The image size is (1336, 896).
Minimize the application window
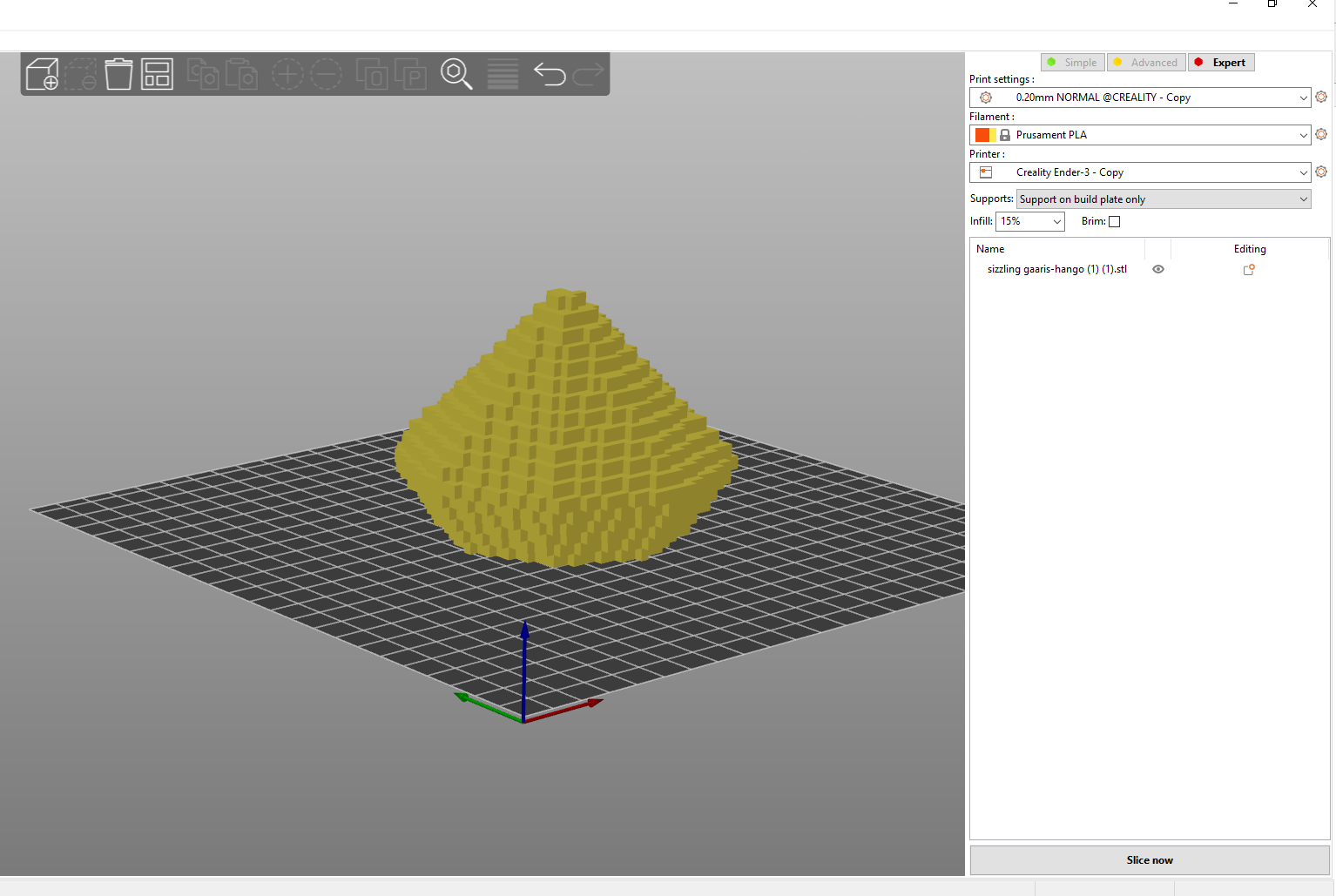pyautogui.click(x=1233, y=4)
